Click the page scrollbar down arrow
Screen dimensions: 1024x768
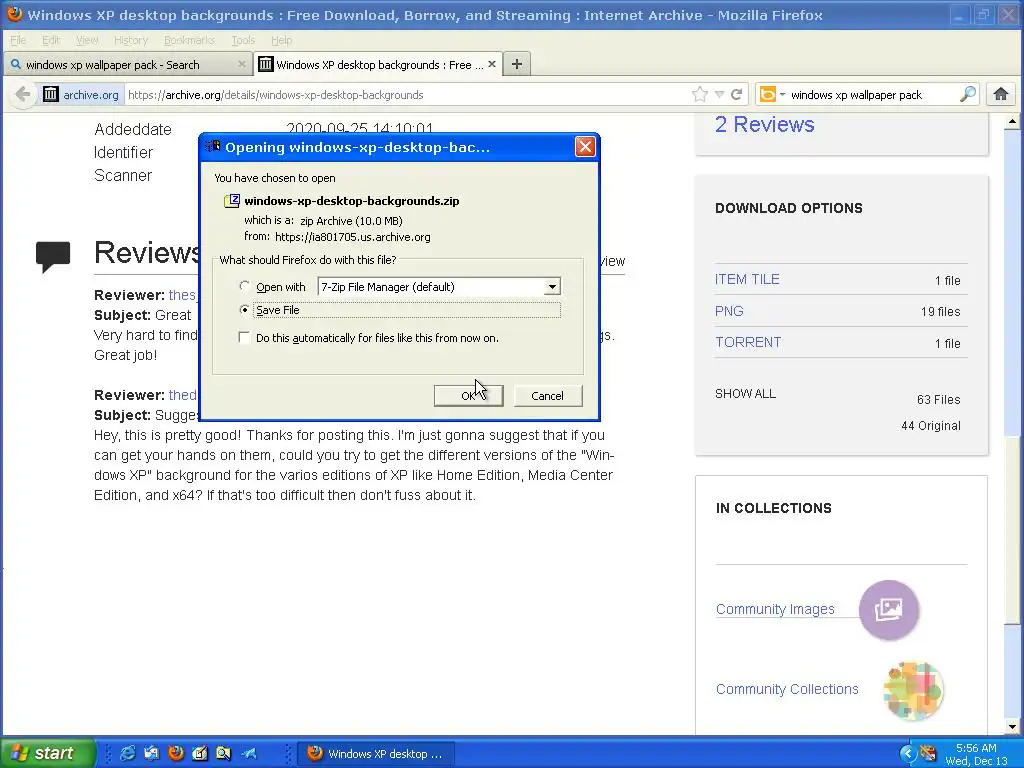pyautogui.click(x=1012, y=726)
